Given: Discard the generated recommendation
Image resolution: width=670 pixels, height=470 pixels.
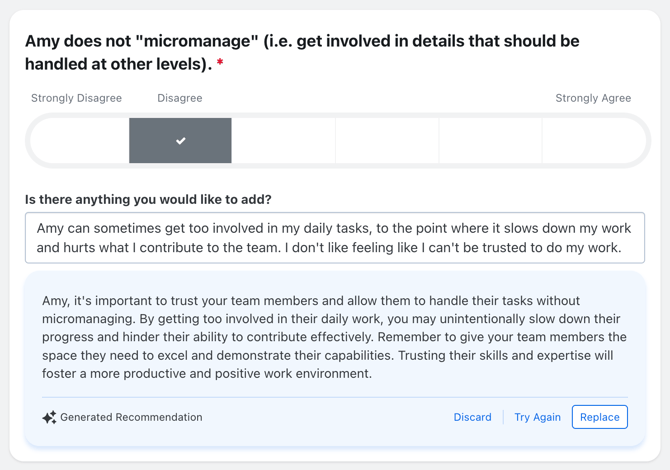Looking at the screenshot, I should pyautogui.click(x=472, y=417).
